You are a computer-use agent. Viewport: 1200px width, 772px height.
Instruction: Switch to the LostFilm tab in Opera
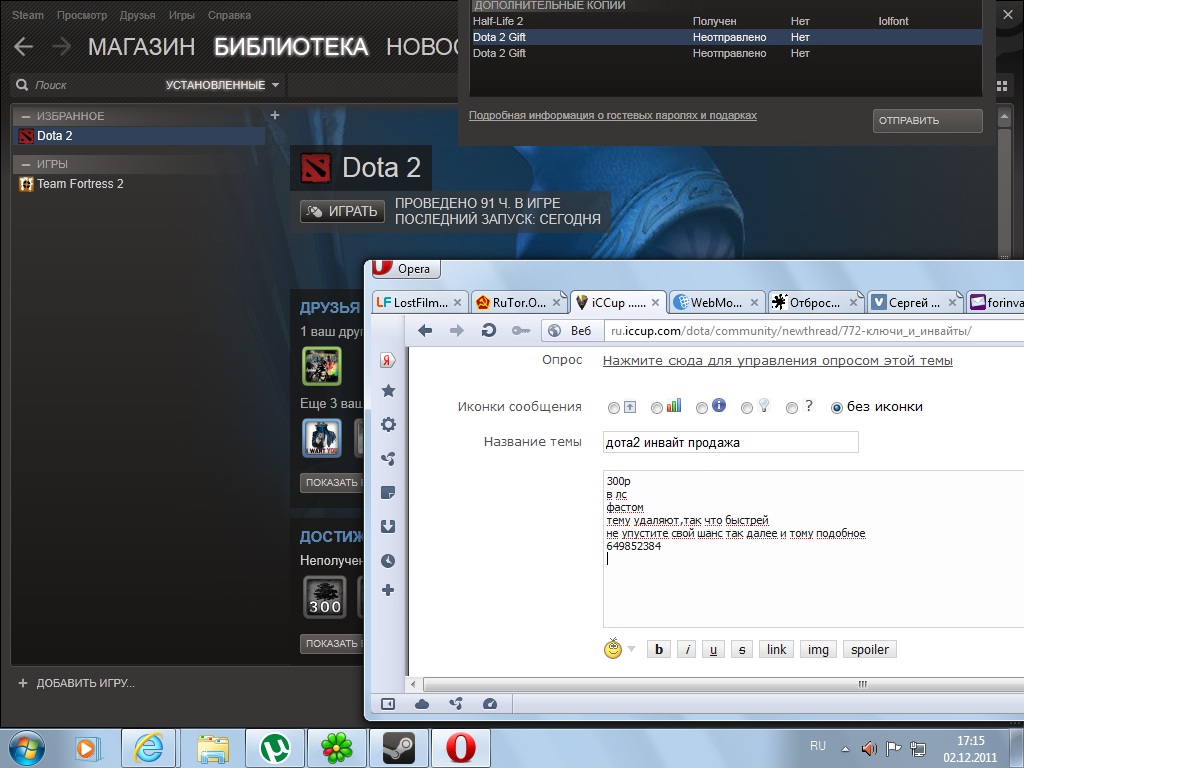pyautogui.click(x=419, y=302)
